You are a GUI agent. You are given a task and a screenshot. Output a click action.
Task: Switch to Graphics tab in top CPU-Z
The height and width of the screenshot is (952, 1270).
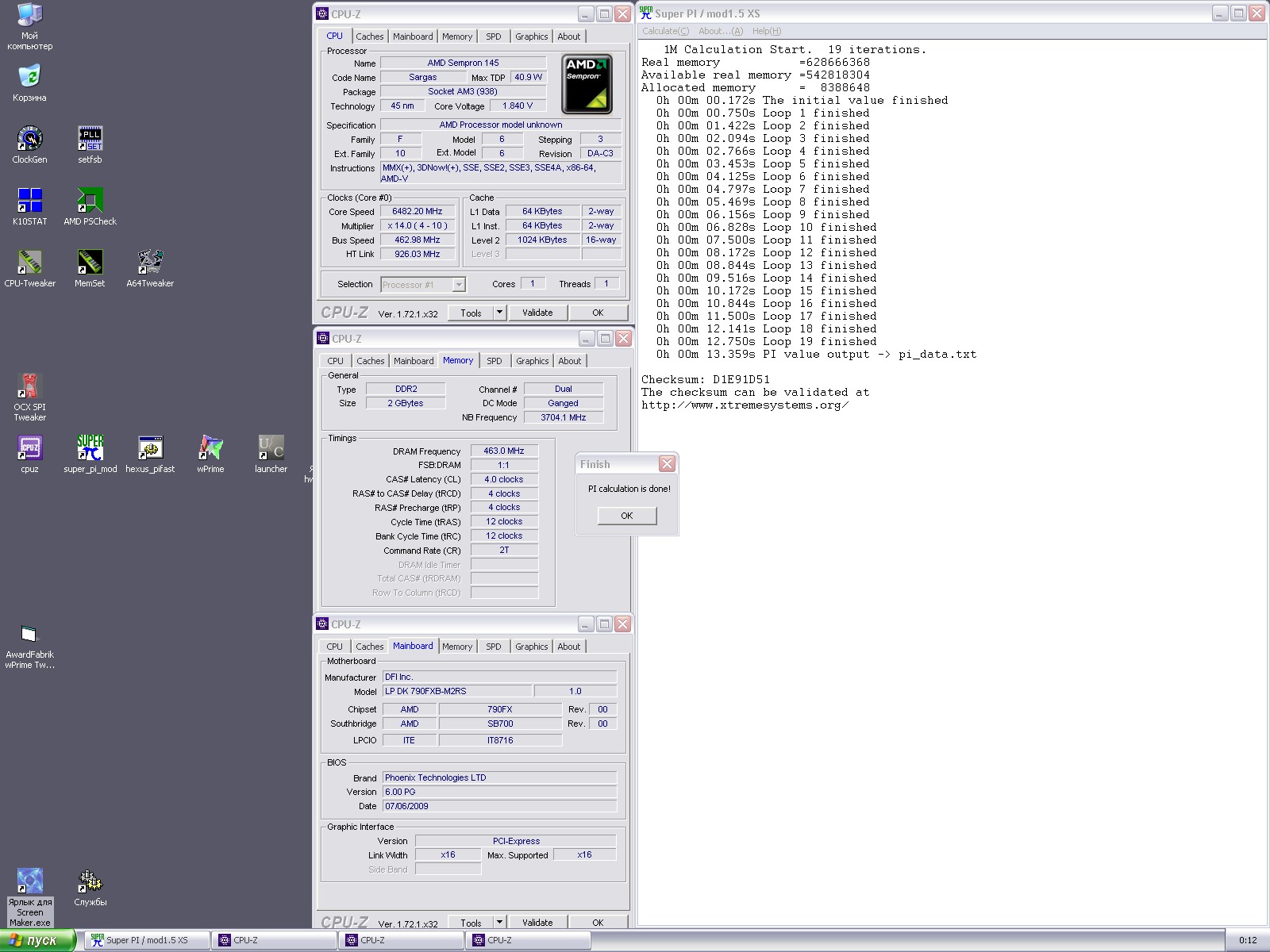pyautogui.click(x=531, y=36)
